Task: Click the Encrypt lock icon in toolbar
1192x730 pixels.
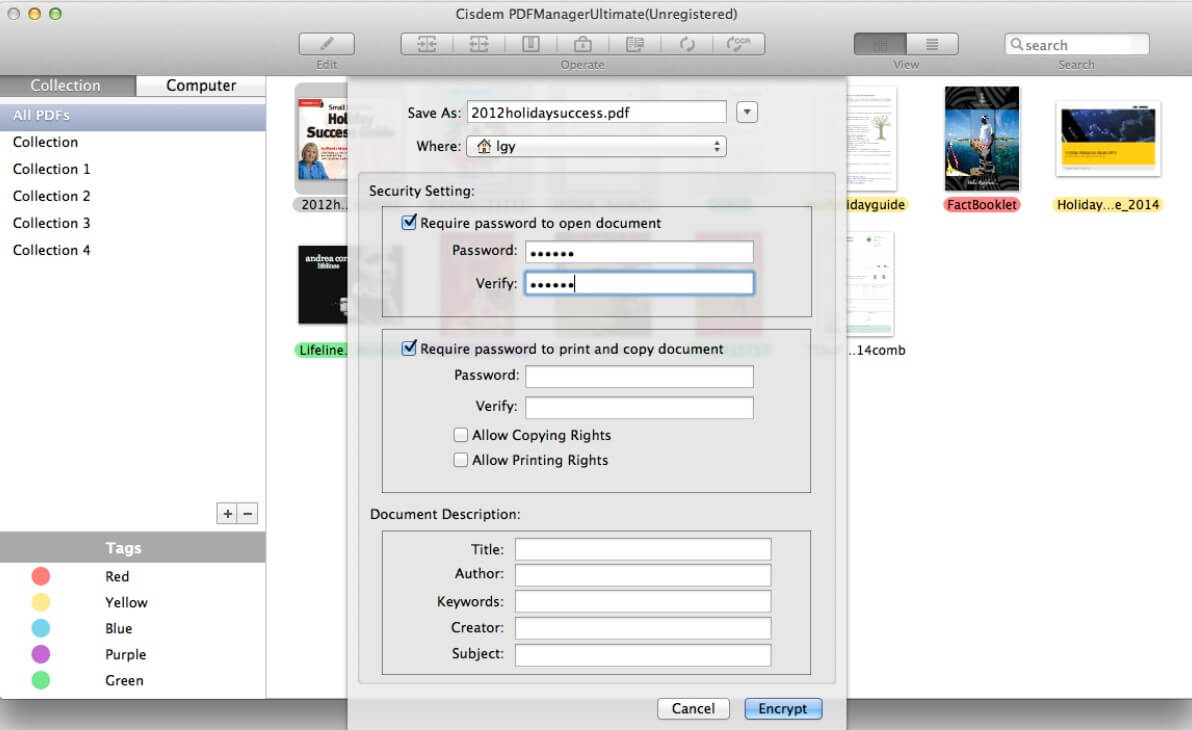Action: pos(581,43)
